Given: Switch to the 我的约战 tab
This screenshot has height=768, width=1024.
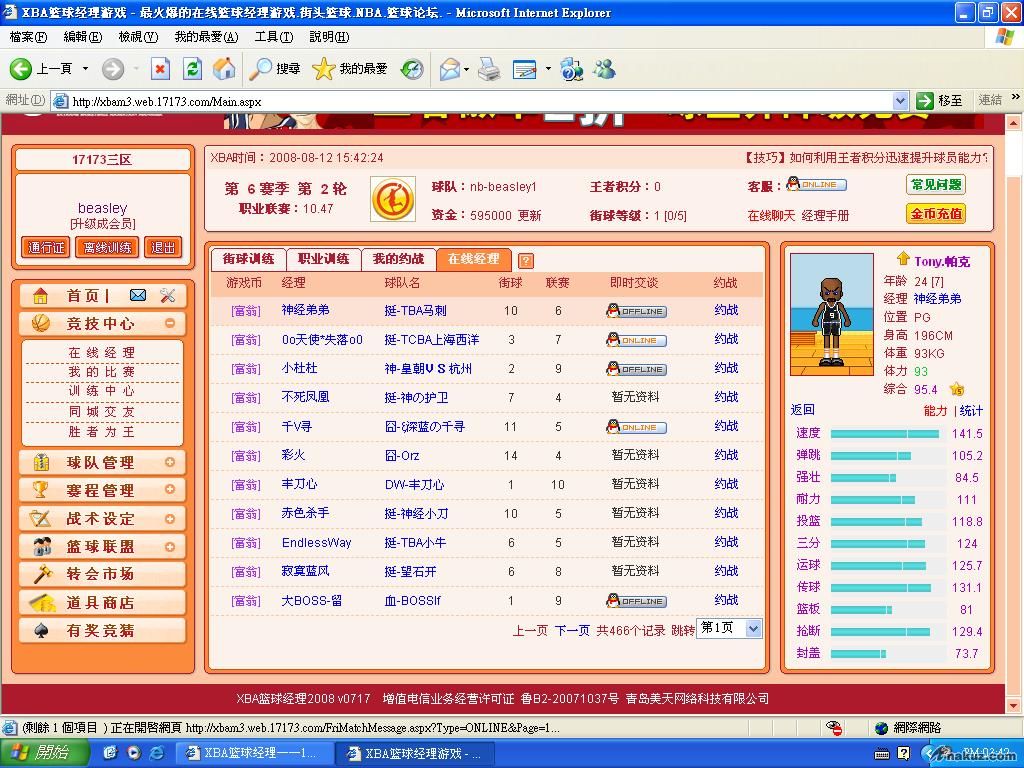Looking at the screenshot, I should coord(398,259).
